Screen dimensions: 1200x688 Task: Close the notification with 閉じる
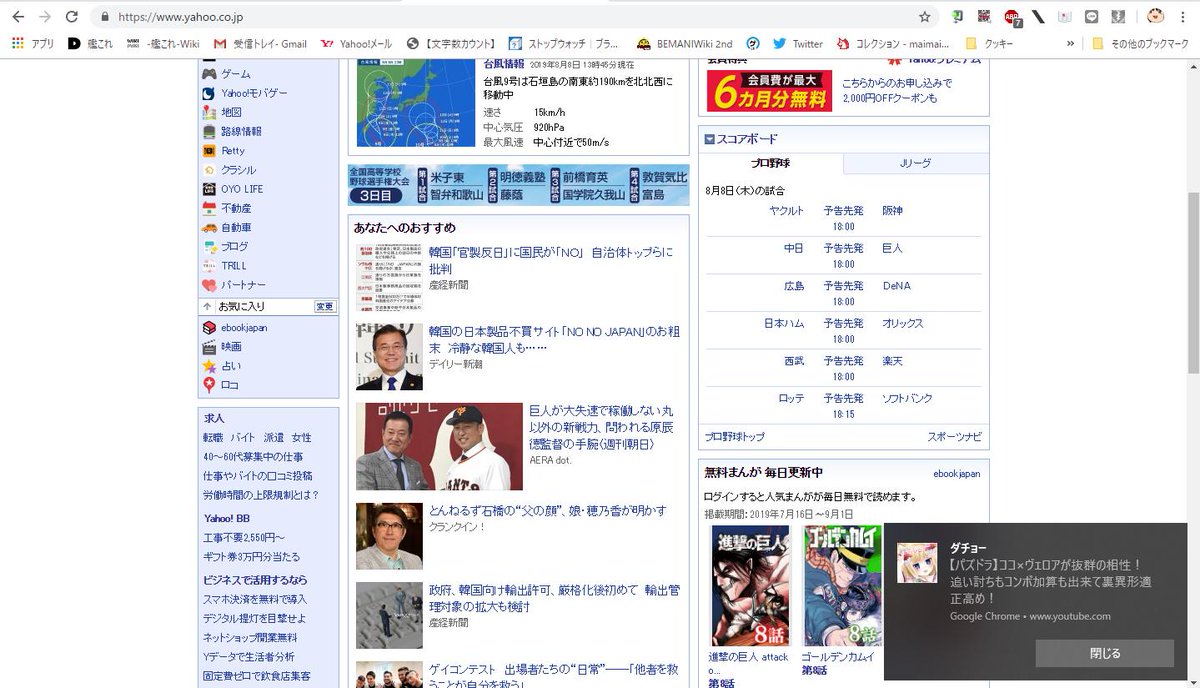1104,653
